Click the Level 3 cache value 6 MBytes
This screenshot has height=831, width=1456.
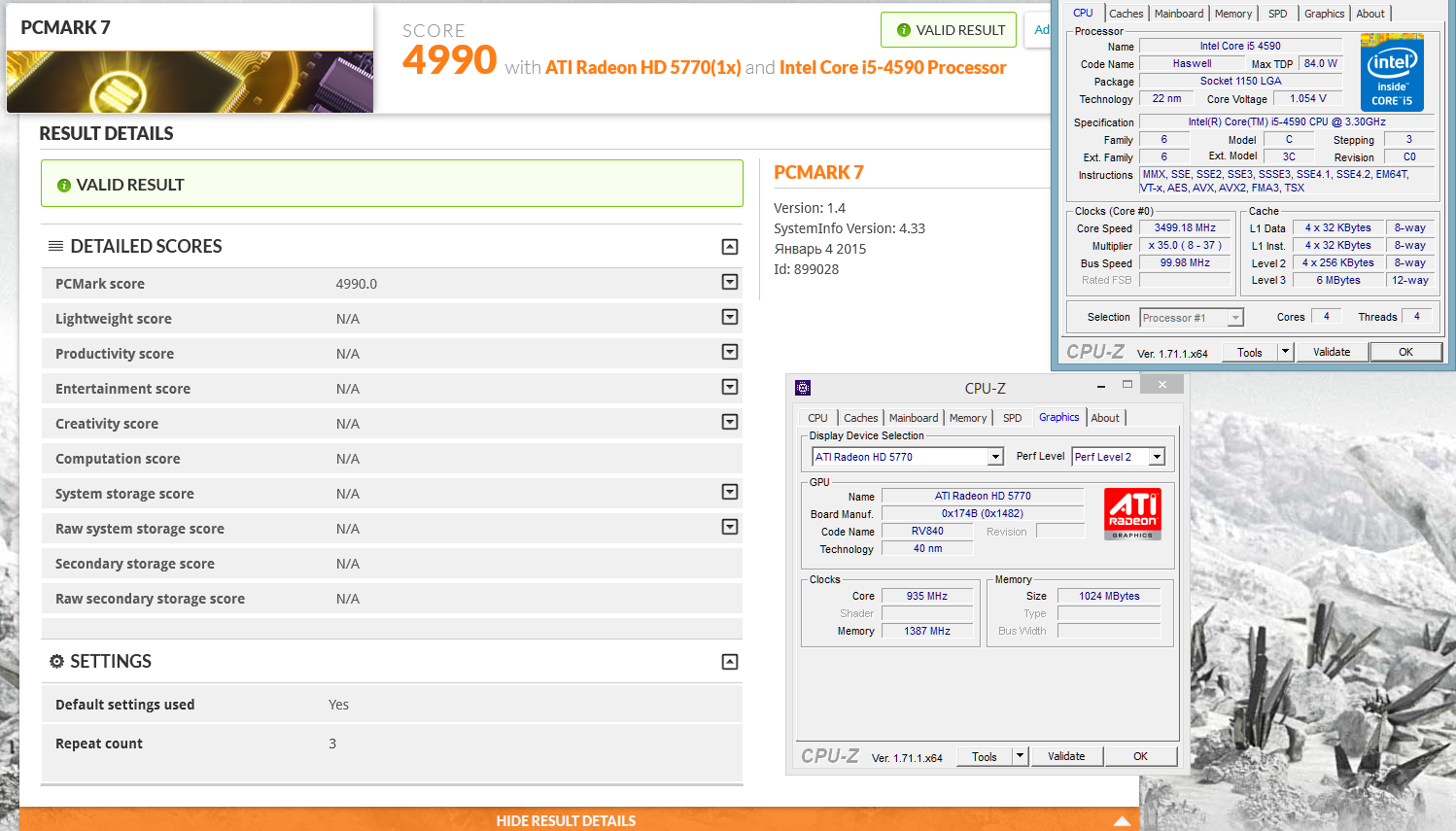(x=1338, y=280)
